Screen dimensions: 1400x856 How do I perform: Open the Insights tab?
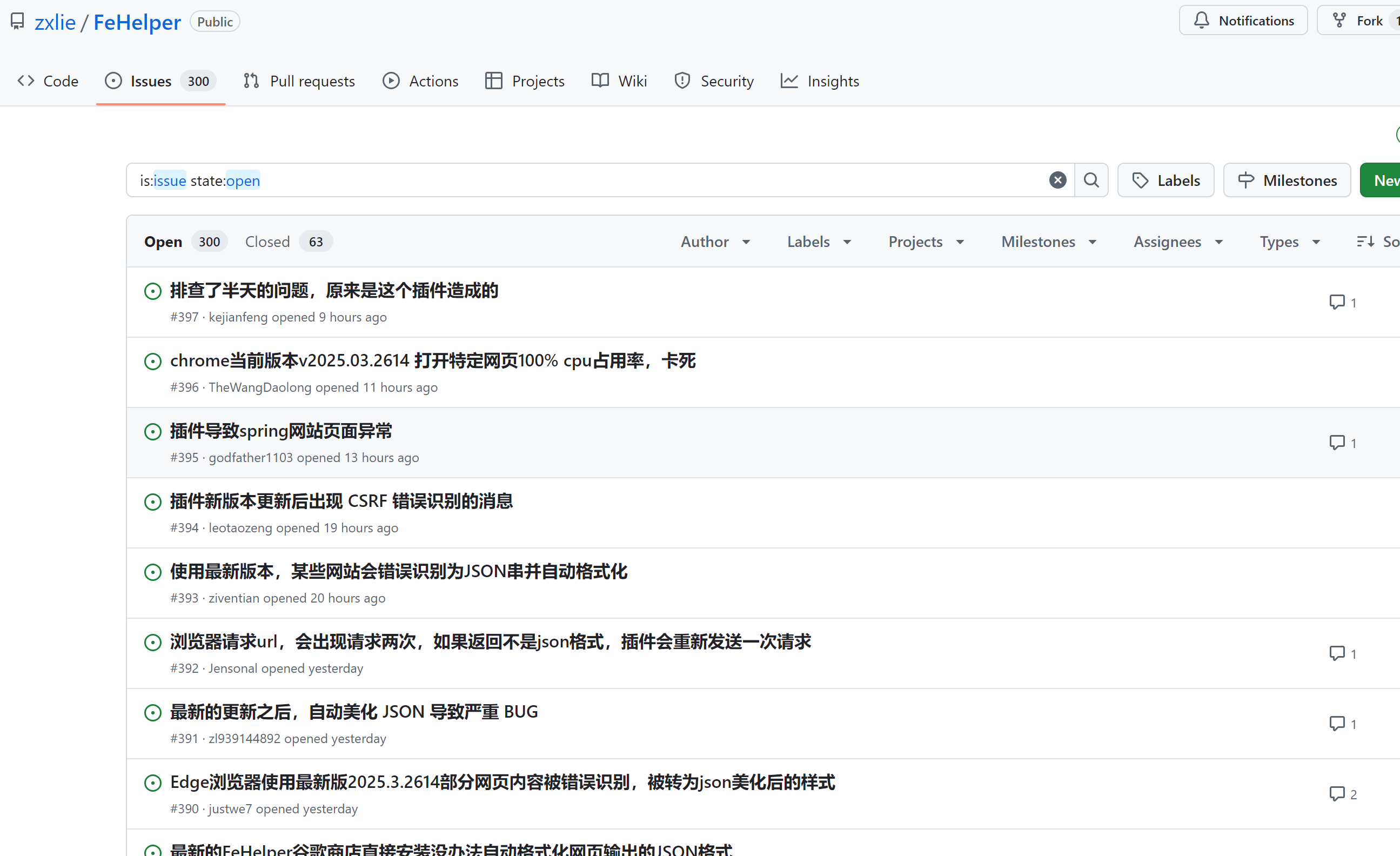(819, 81)
